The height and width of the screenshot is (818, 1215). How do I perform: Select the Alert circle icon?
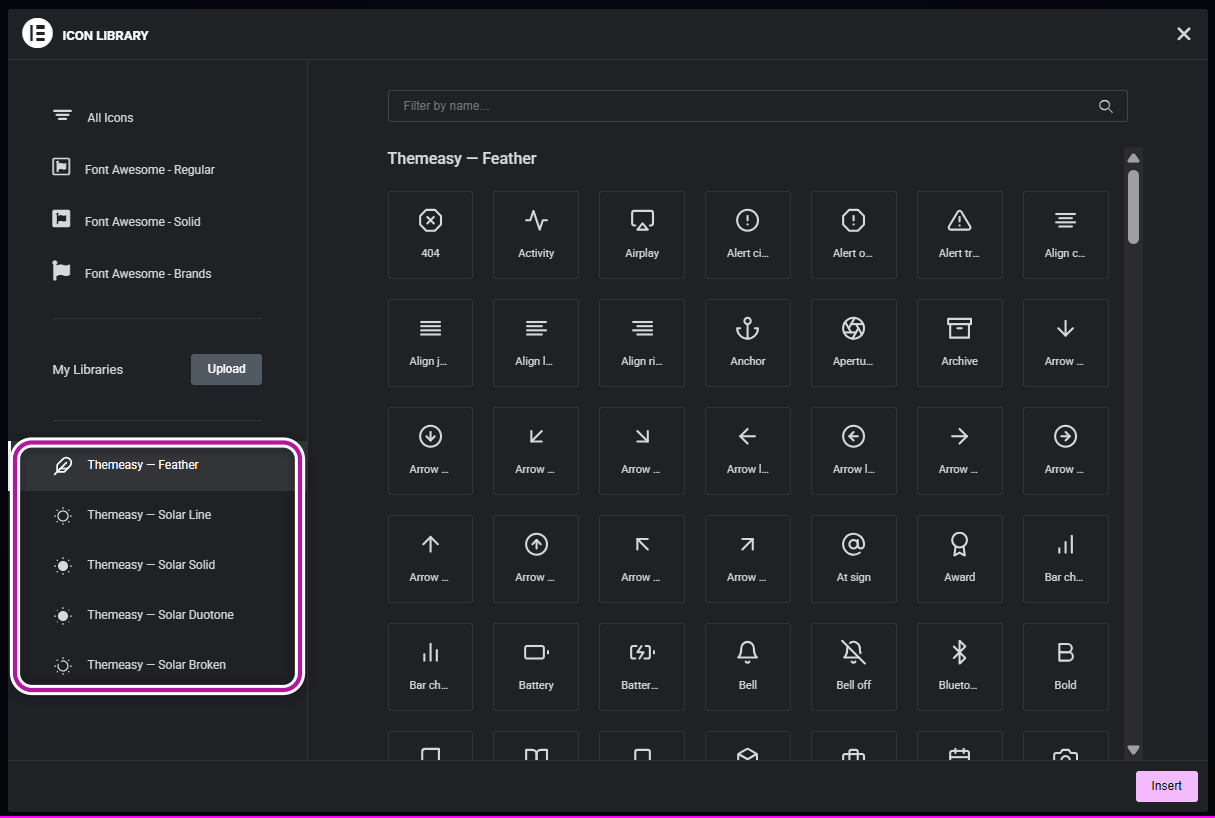pos(748,235)
